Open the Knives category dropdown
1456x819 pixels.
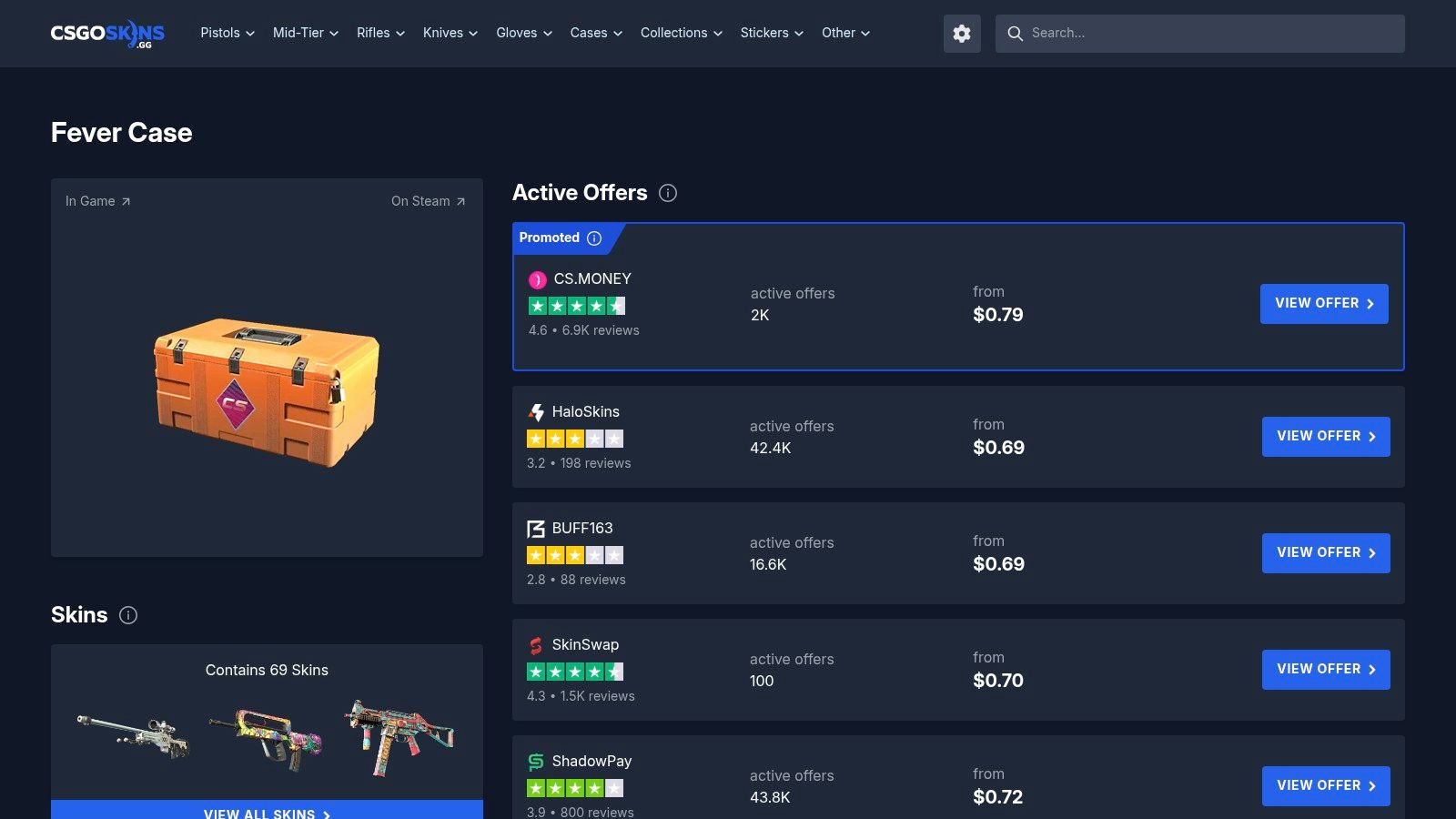[x=449, y=33]
